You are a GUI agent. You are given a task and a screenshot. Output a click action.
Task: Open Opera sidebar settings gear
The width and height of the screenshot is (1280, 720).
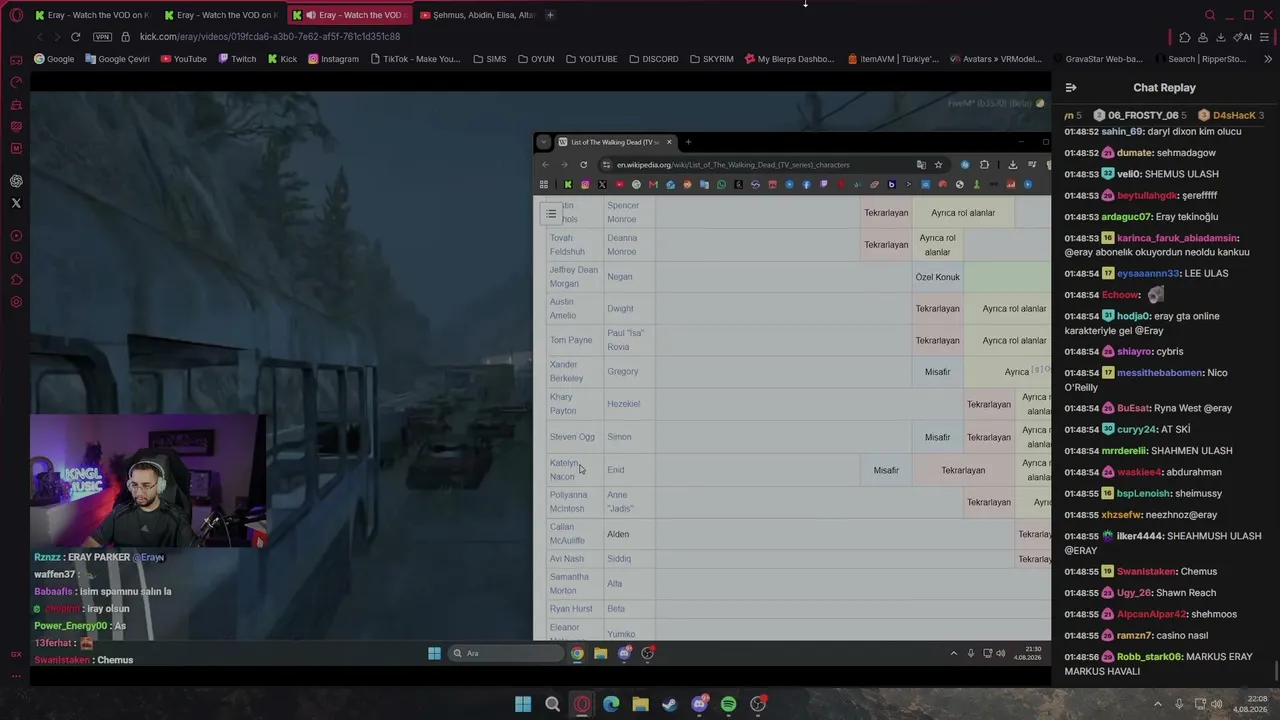click(16, 302)
